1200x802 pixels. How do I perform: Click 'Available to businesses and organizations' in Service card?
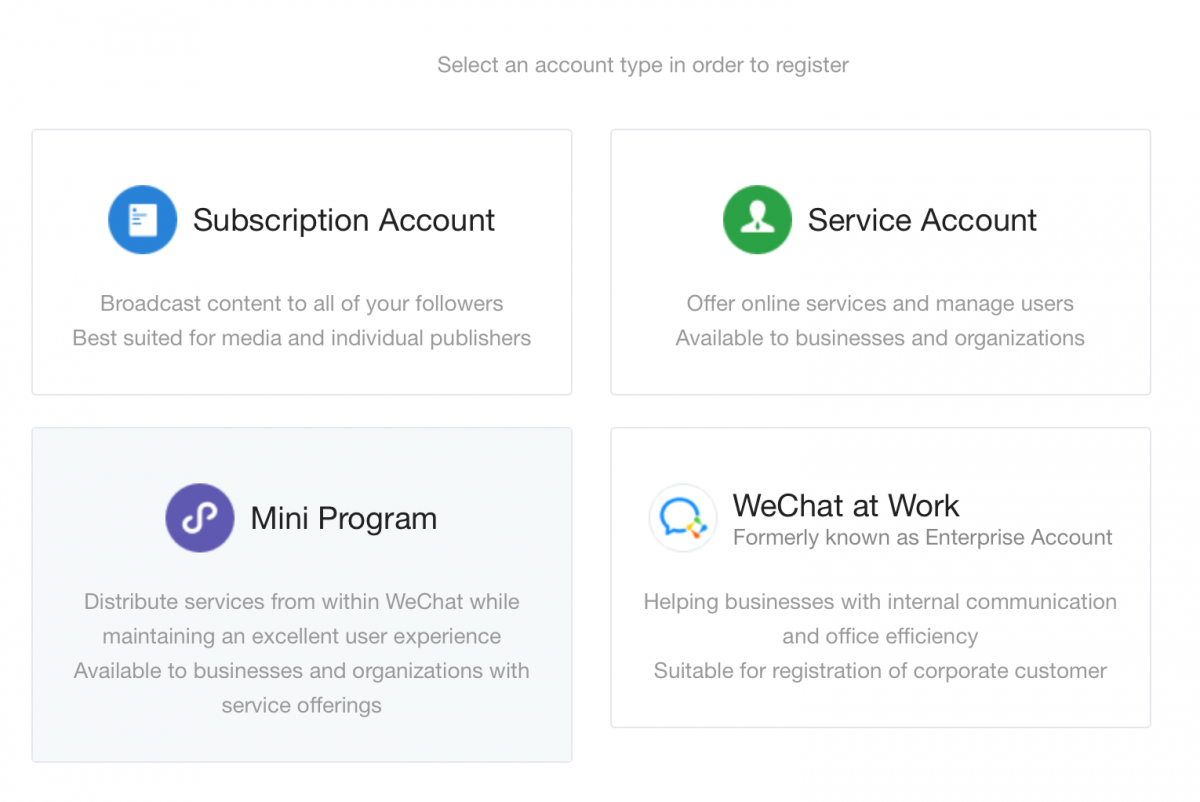[880, 338]
